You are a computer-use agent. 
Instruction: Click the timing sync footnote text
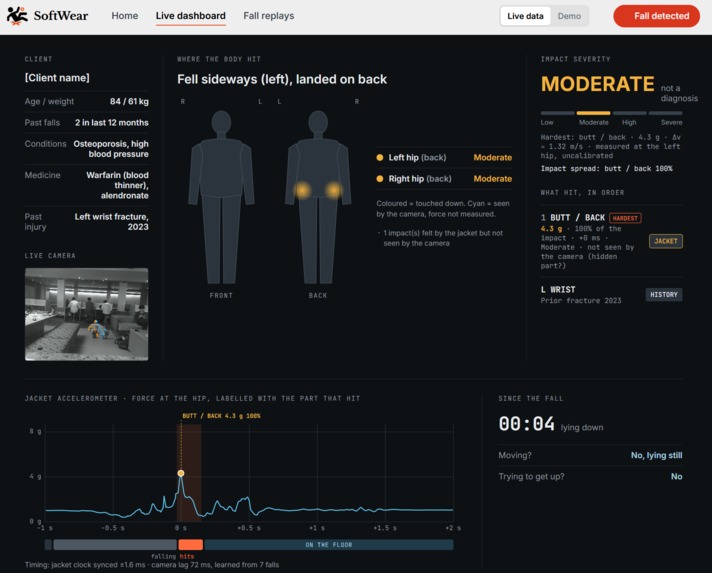(152, 565)
